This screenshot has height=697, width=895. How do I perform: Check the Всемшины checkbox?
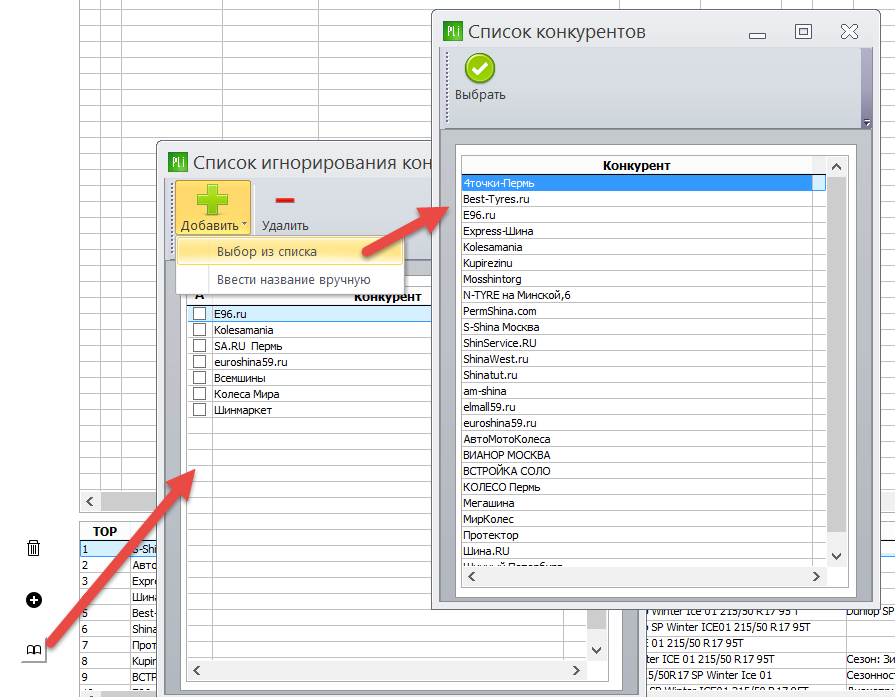(x=199, y=377)
